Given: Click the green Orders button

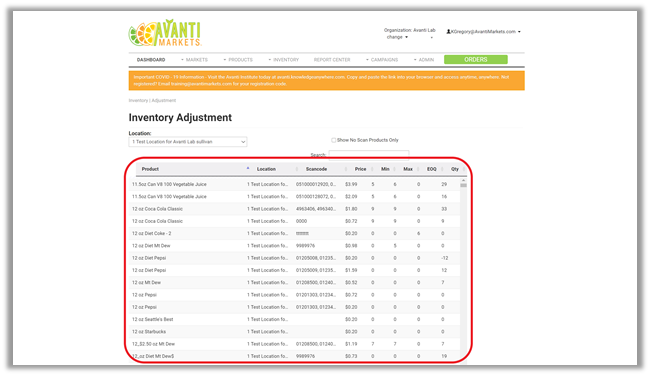Looking at the screenshot, I should pyautogui.click(x=475, y=60).
